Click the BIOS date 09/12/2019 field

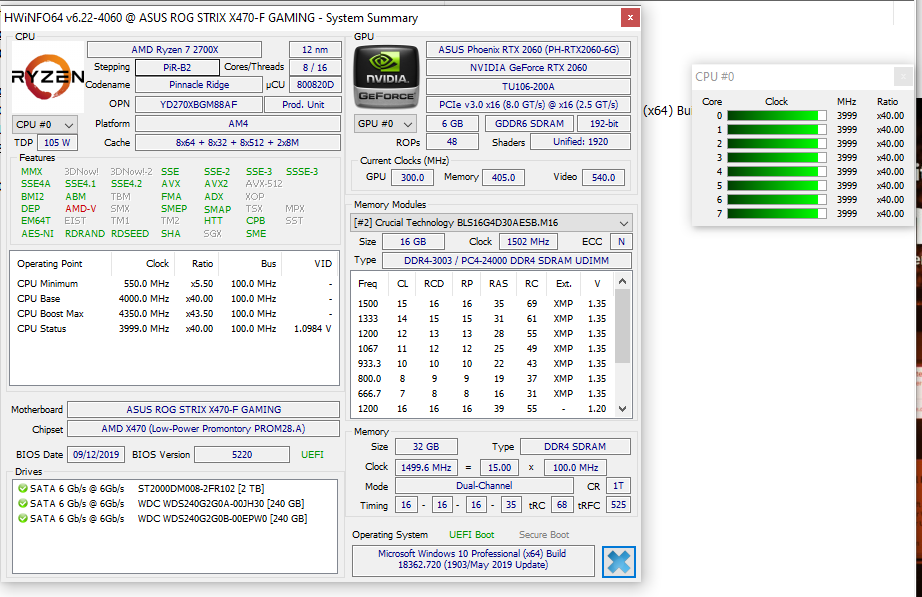click(x=96, y=455)
